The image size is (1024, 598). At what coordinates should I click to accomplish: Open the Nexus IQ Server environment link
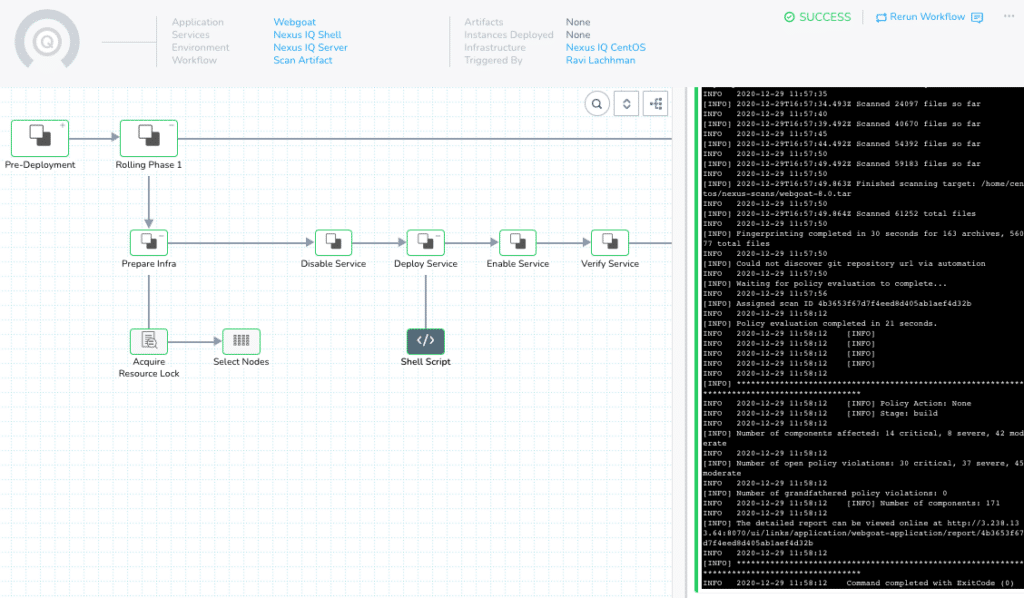310,48
